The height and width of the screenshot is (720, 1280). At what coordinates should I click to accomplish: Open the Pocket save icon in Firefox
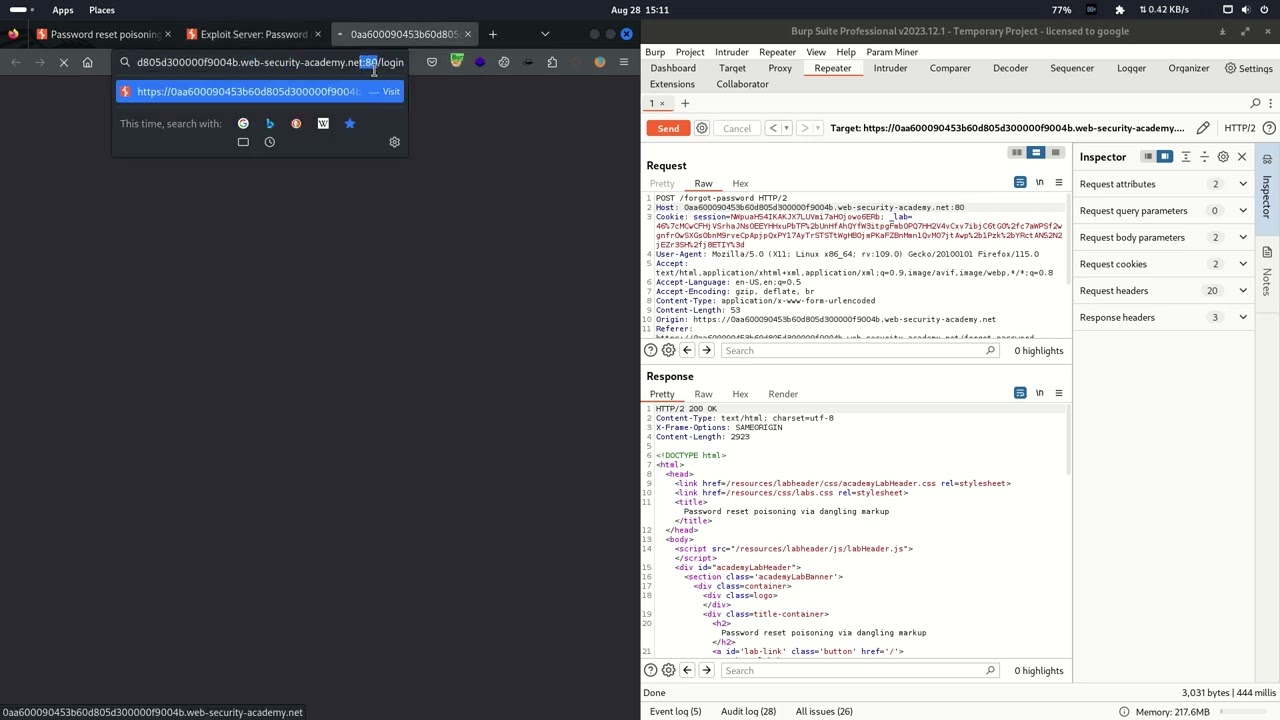click(432, 62)
